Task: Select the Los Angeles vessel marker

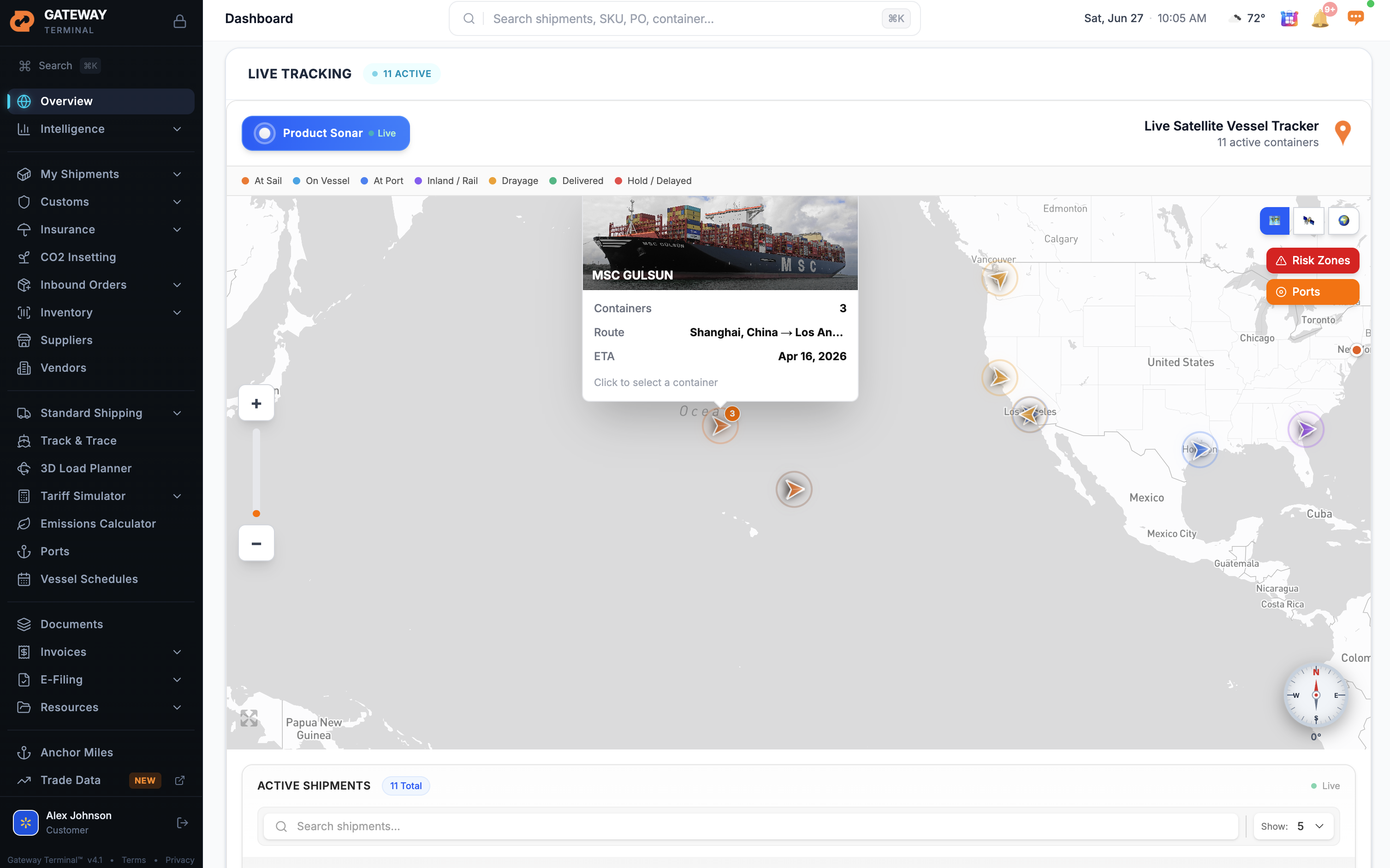Action: (x=1030, y=414)
